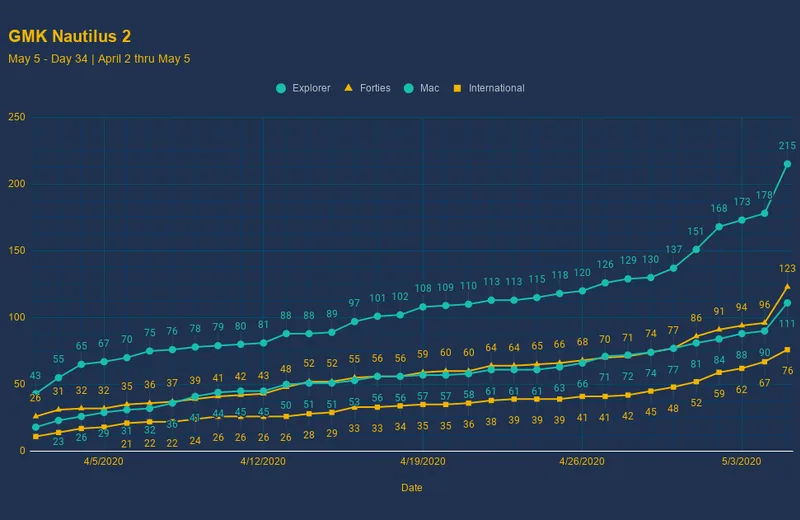This screenshot has width=800, height=520.
Task: Click the 5/3/2020 x-axis label
Action: [741, 461]
